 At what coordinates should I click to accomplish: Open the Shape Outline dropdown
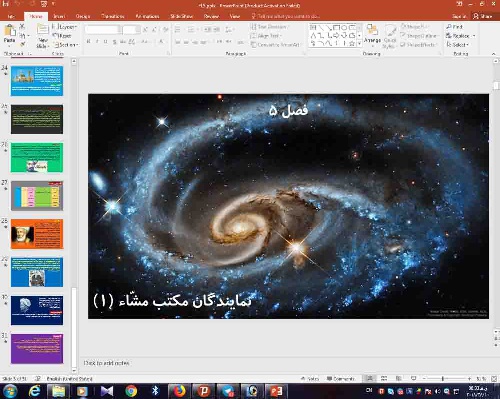(419, 35)
